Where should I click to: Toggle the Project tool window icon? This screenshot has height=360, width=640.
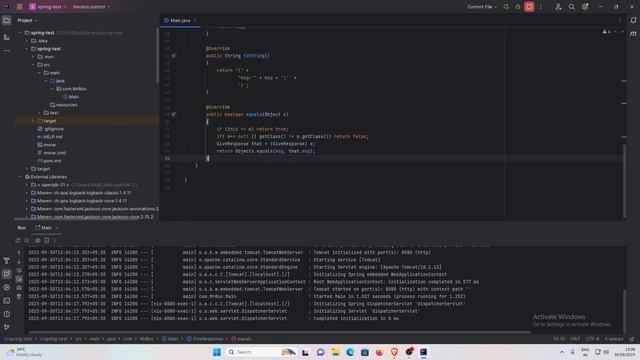pos(7,20)
